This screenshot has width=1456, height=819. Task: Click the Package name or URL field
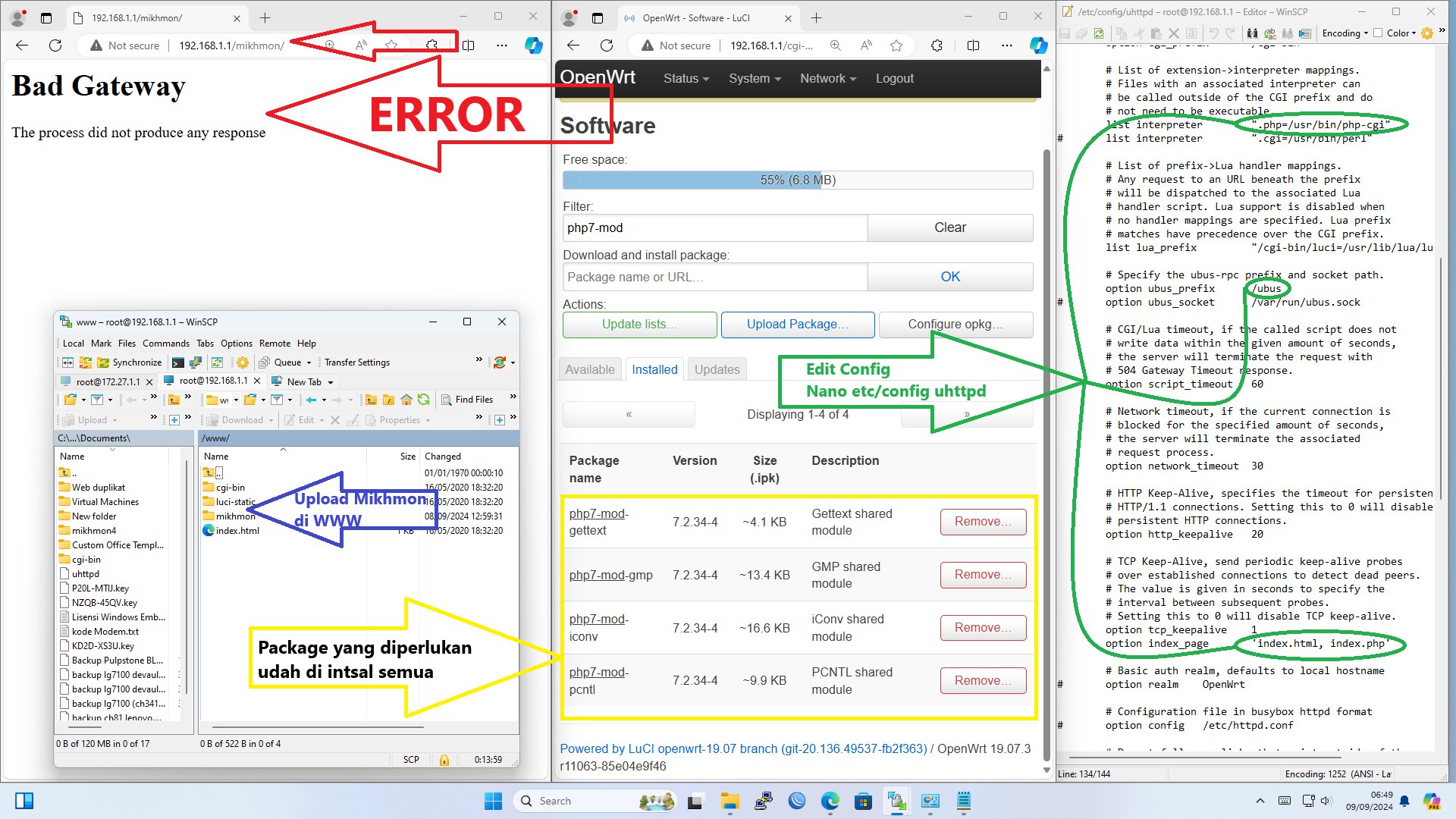(715, 277)
